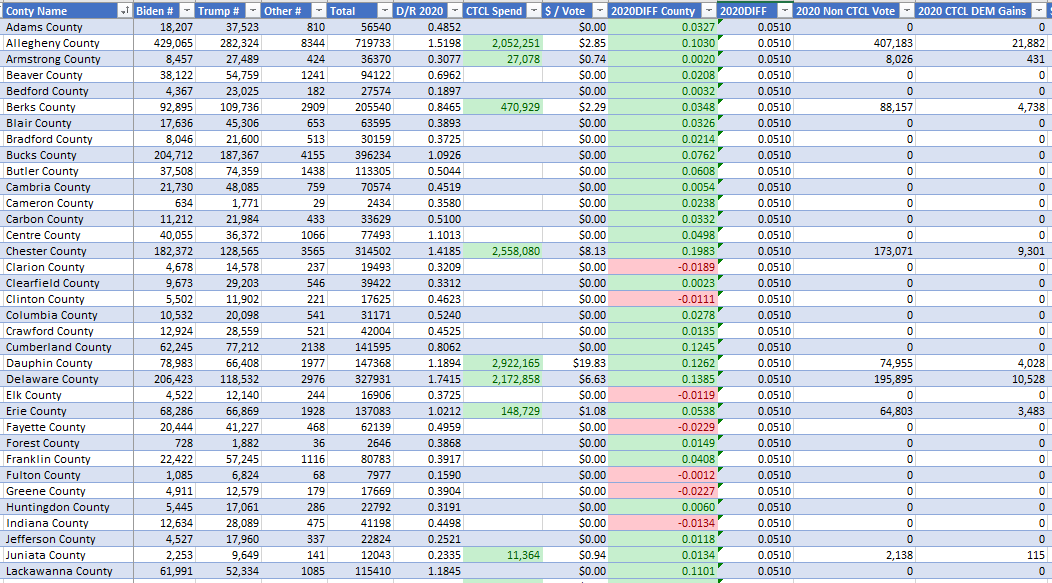Click Erie CTCL Spend value 148,729
1052x583 pixels.
520,411
